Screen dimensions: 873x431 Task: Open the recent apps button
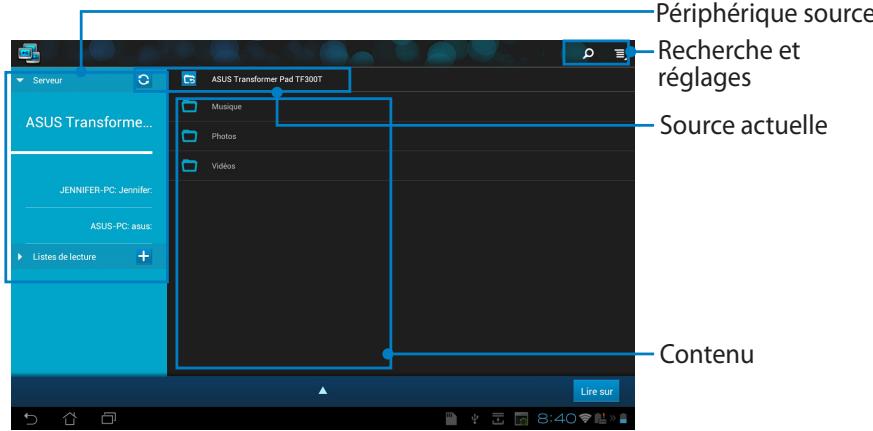[x=109, y=418]
